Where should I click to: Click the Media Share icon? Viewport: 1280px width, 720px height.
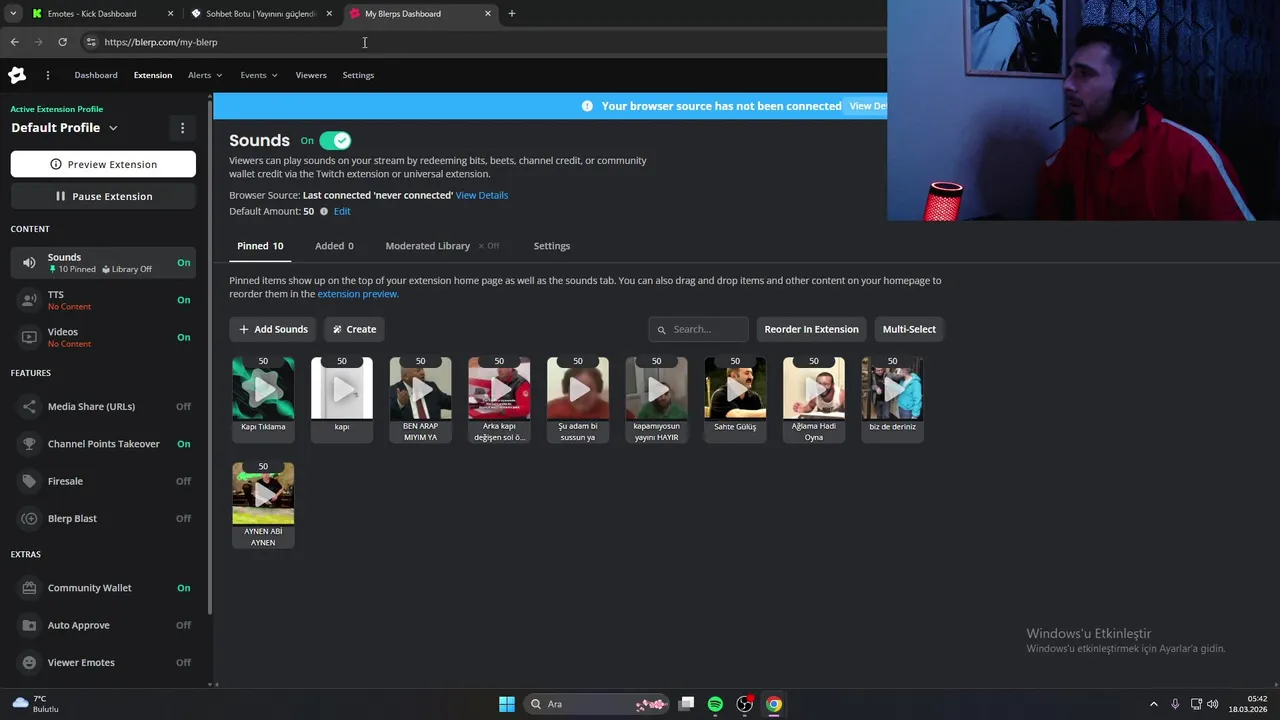29,407
